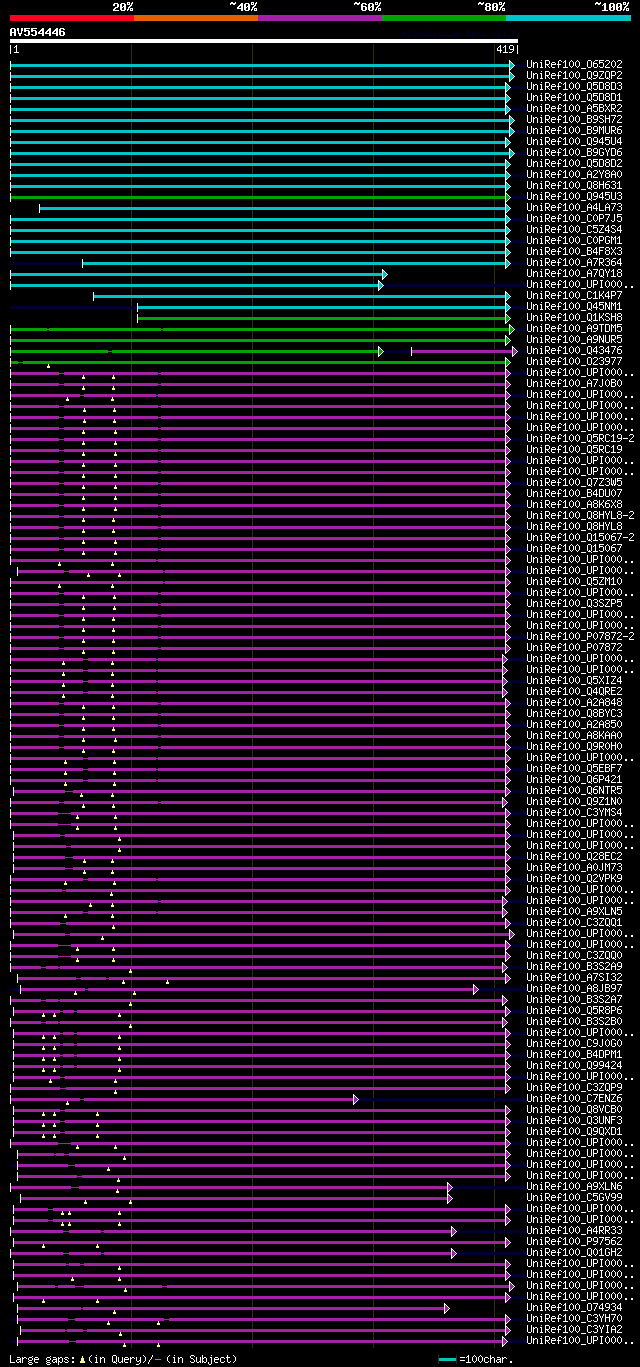Select the UniRef100_A2Y8A0 label
This screenshot has width=640, height=1367.
pos(574,174)
